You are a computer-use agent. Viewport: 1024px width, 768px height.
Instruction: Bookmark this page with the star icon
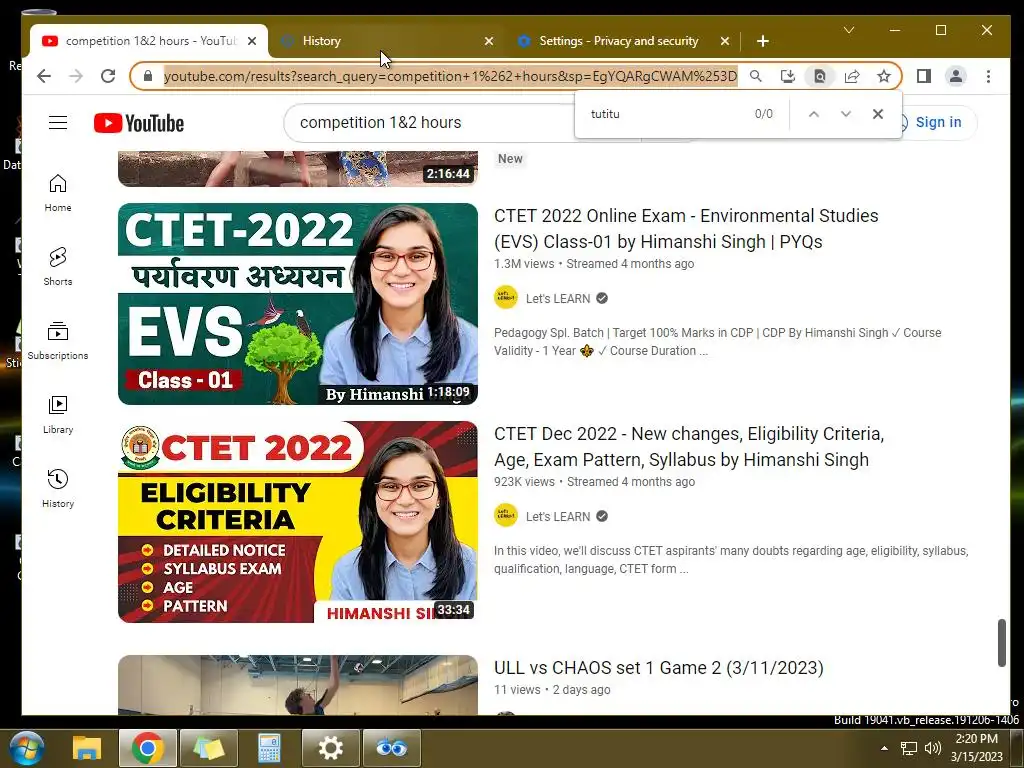(x=884, y=76)
